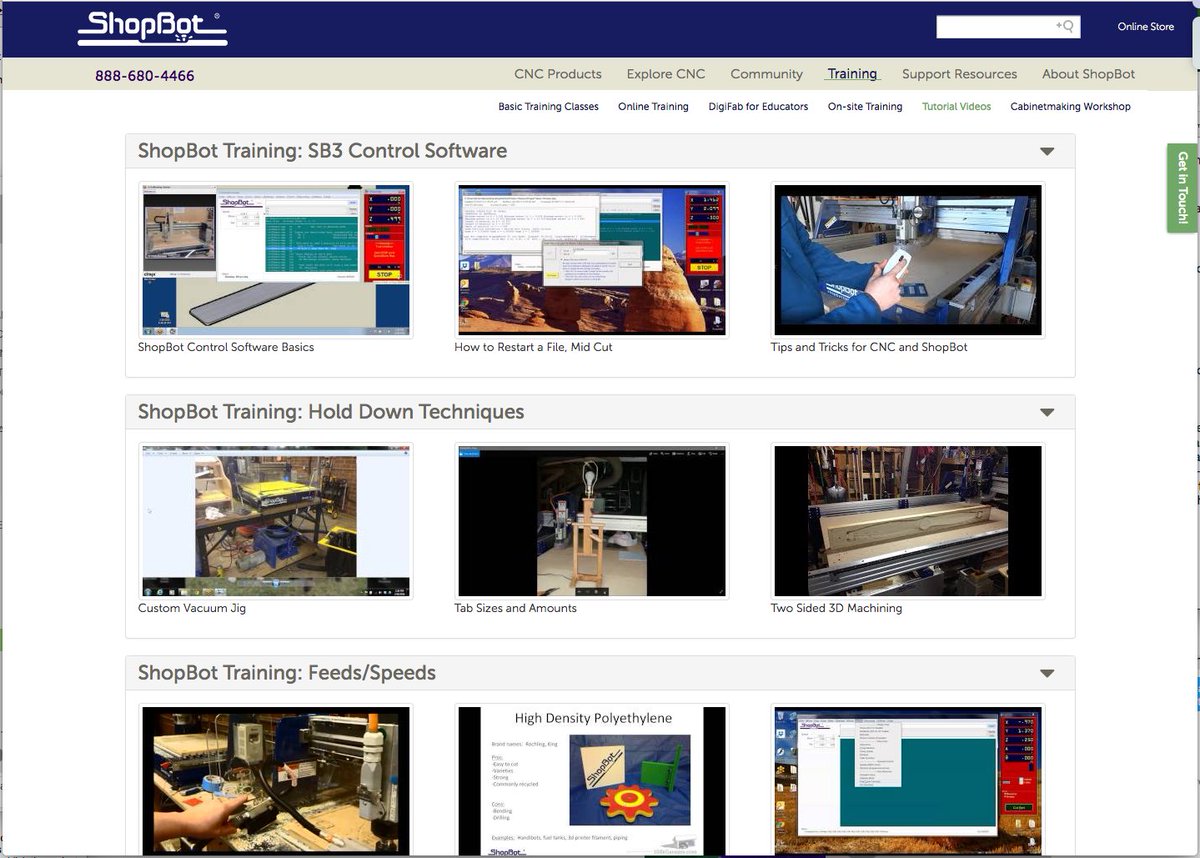The height and width of the screenshot is (858, 1200).
Task: Click the Hold Down Techniques heading
Action: coord(331,412)
